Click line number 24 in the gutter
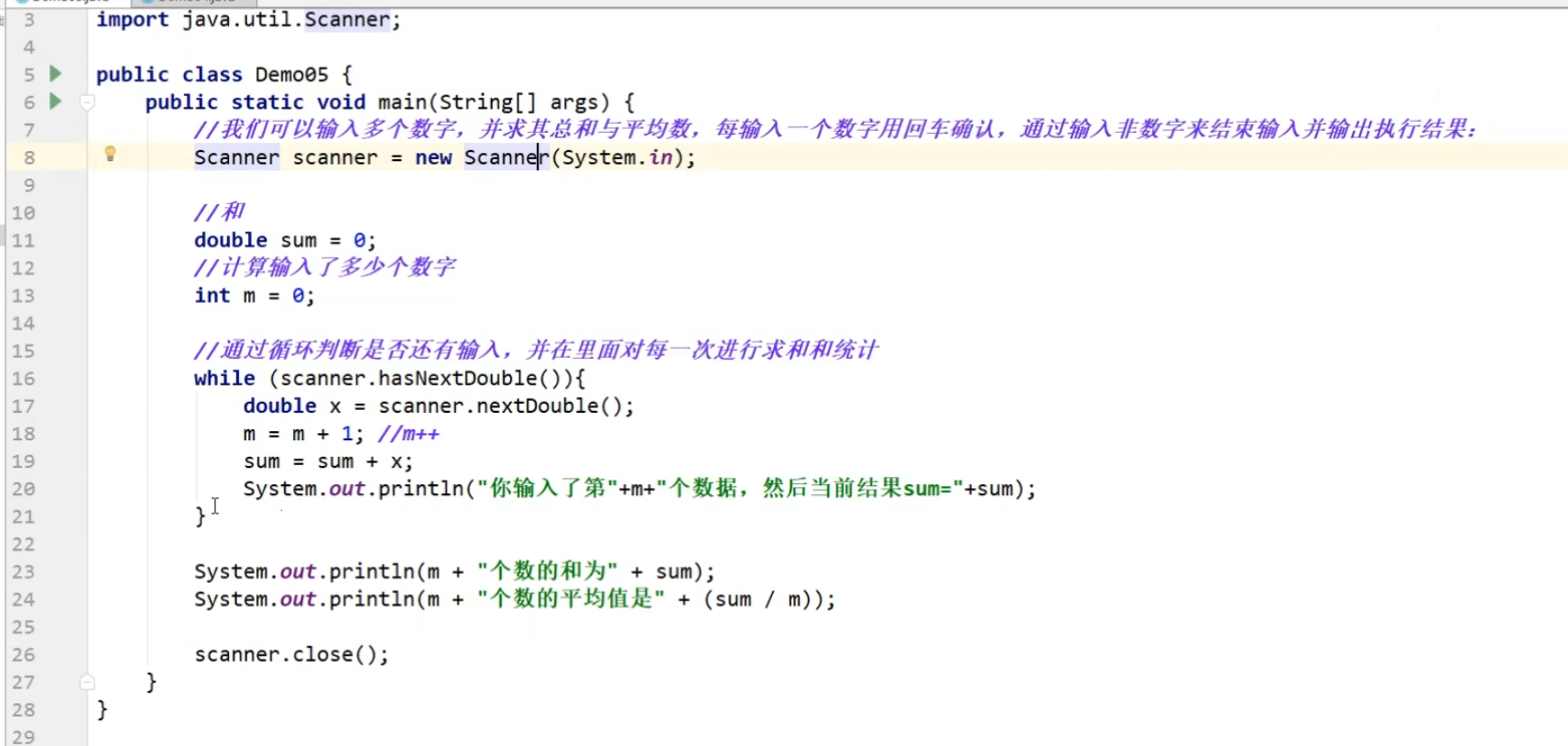The image size is (1568, 746). coord(23,600)
